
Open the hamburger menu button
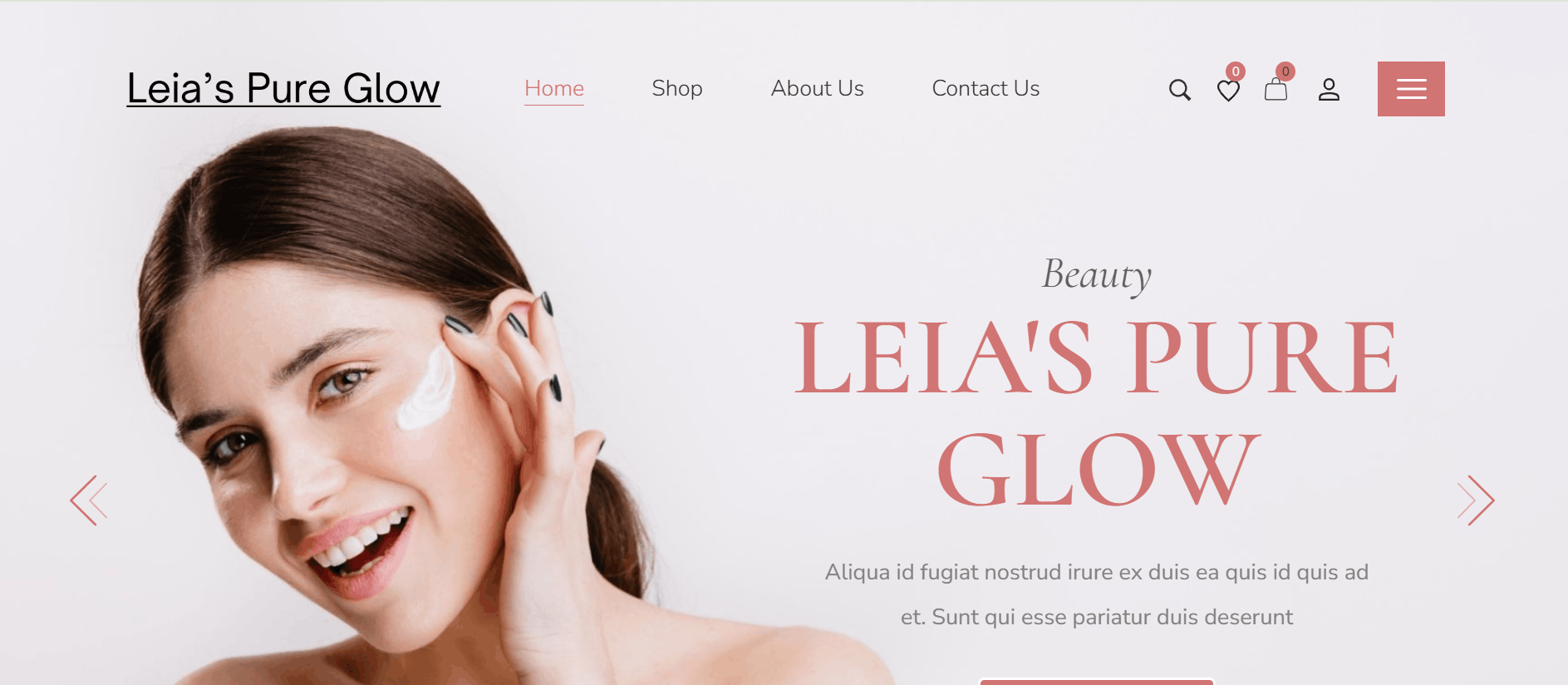pos(1411,89)
